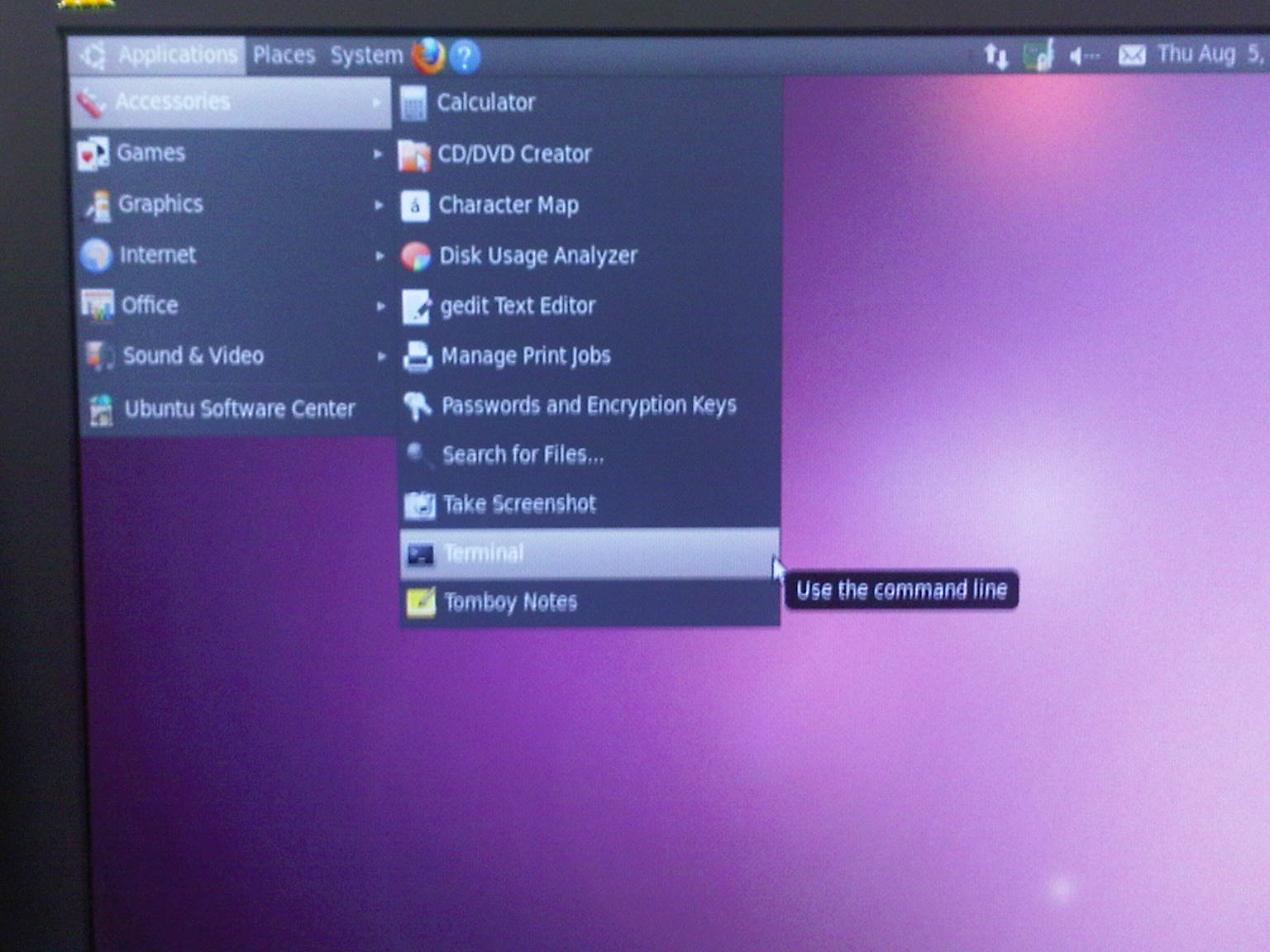The width and height of the screenshot is (1270, 952).
Task: Click the Sound & Video icon
Action: point(100,356)
